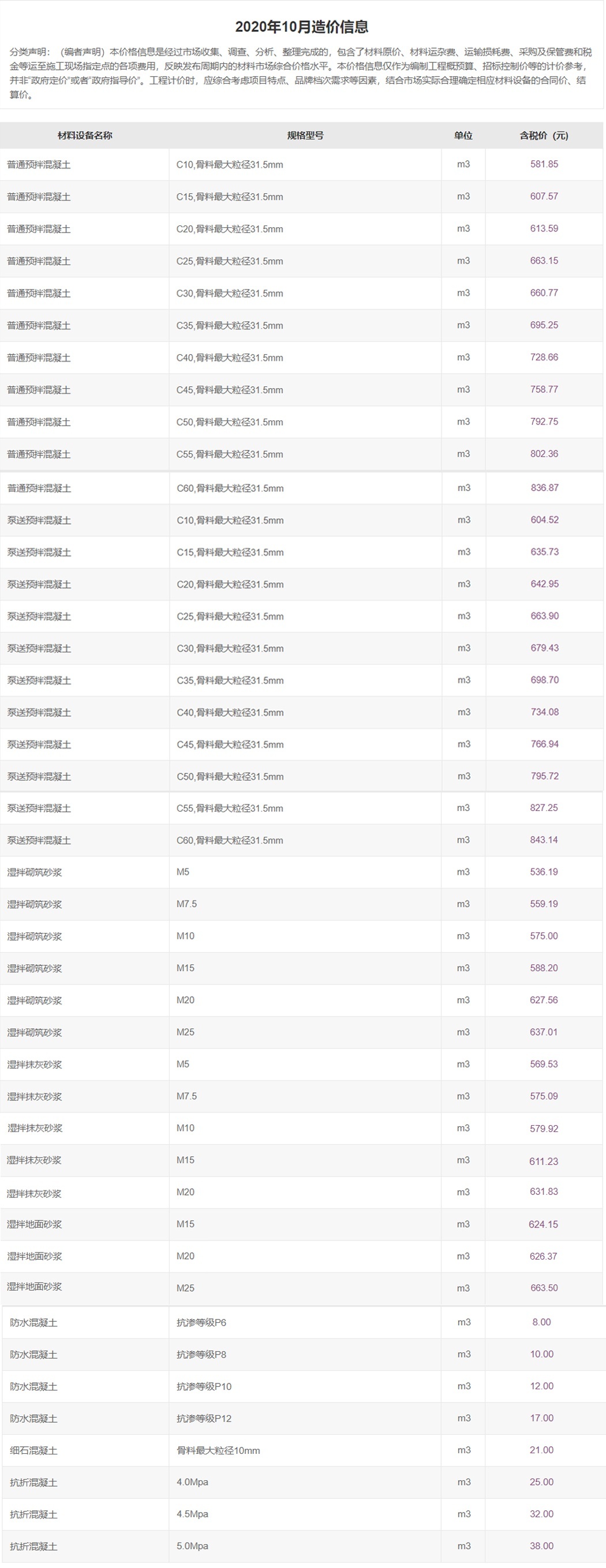
Task: Select the 抗渗等级P6 specification cell
Action: (201, 1322)
